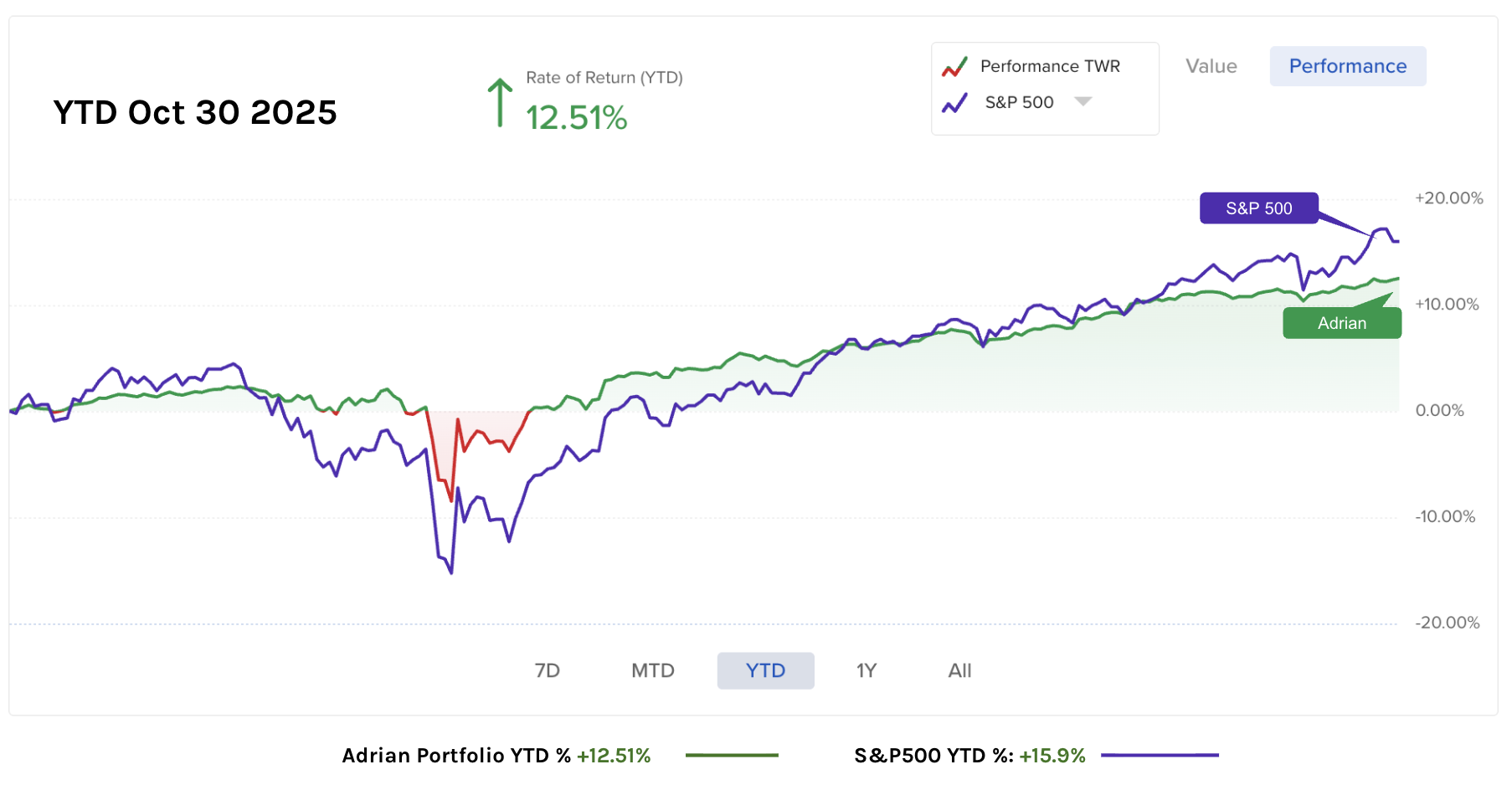Open the S&P 500 benchmark dropdown arrow
1512x790 pixels.
(x=1083, y=101)
